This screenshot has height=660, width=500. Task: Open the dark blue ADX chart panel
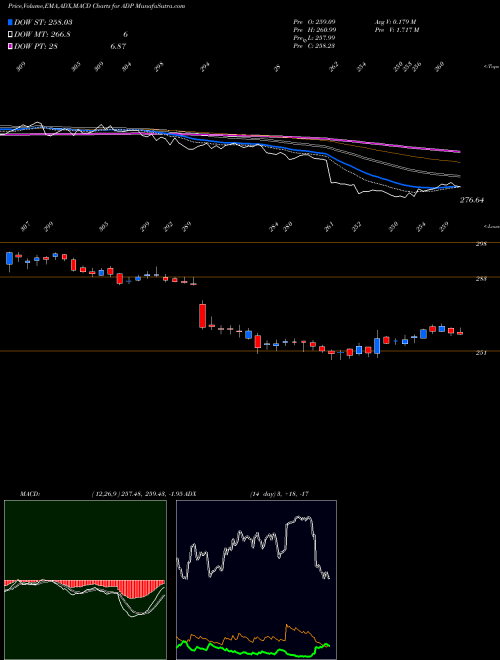256,580
